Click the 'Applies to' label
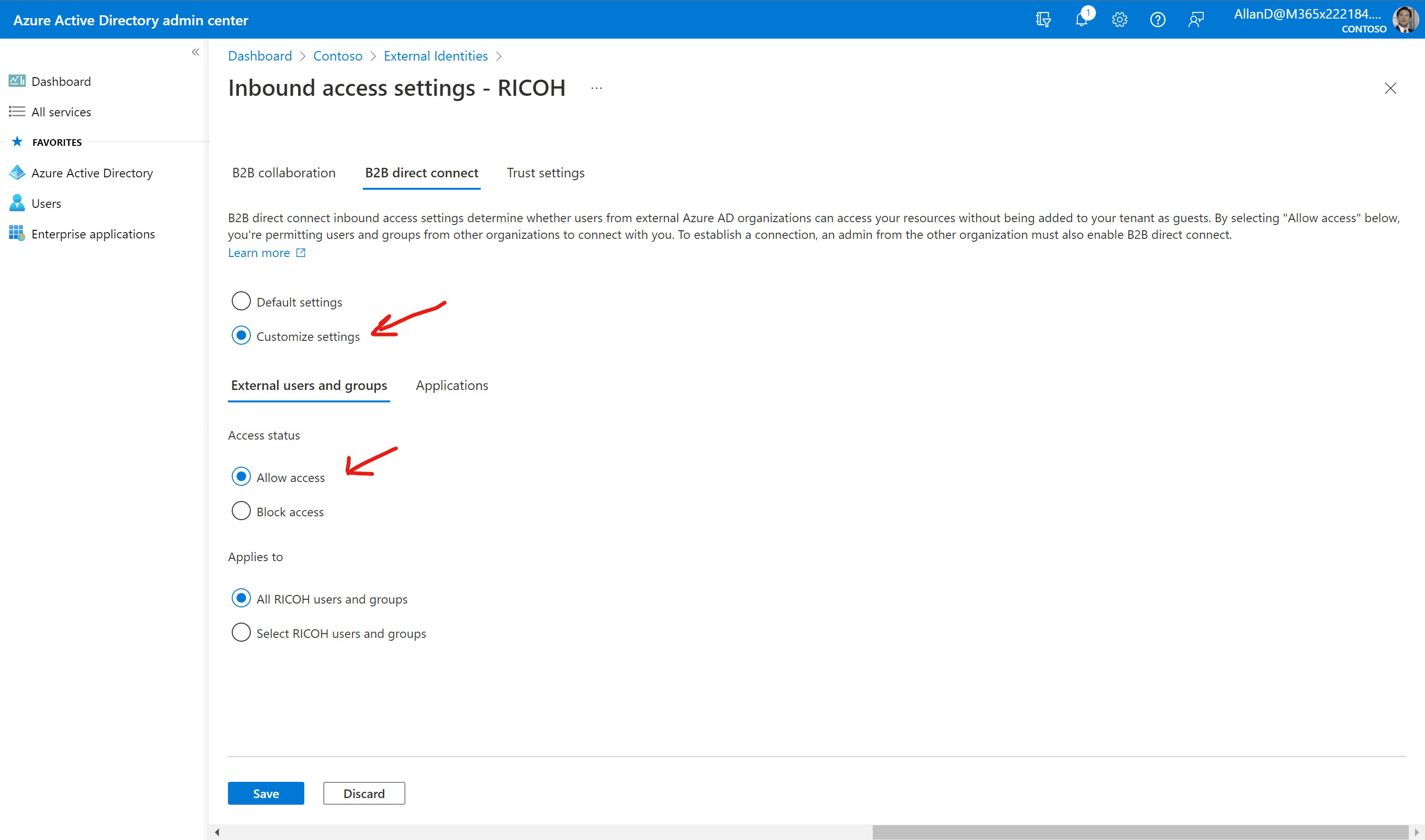This screenshot has height=840, width=1425. (255, 557)
